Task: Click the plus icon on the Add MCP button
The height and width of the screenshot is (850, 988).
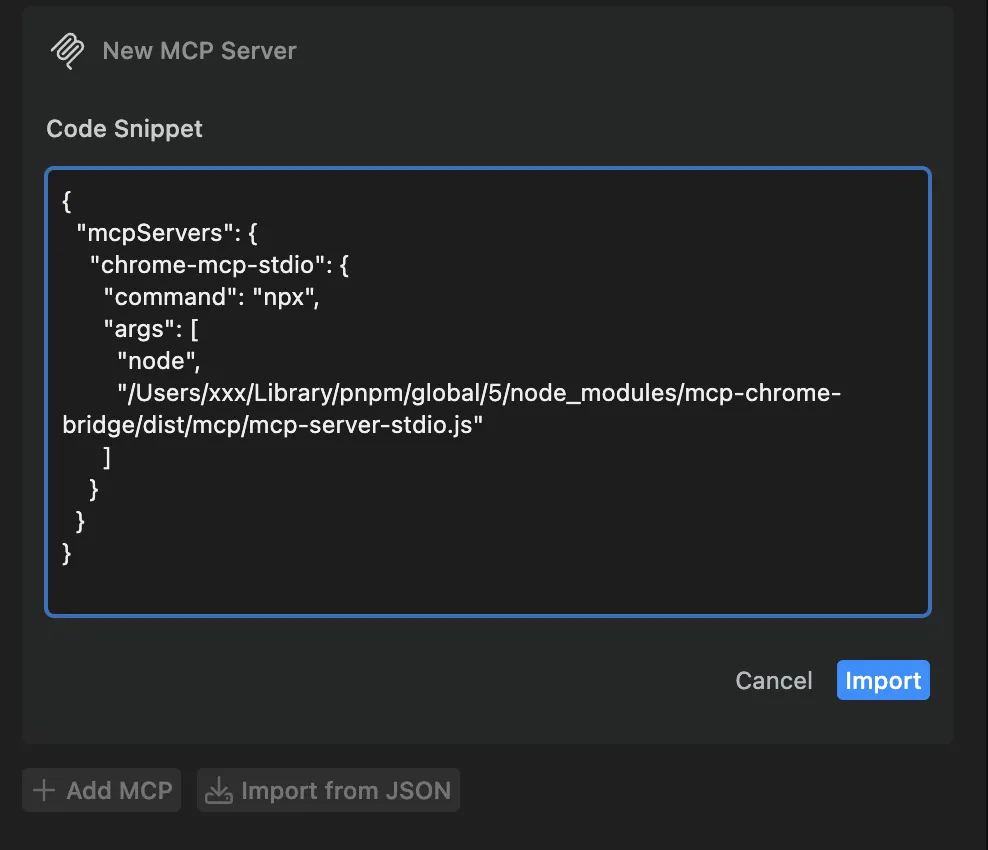Action: 44,790
